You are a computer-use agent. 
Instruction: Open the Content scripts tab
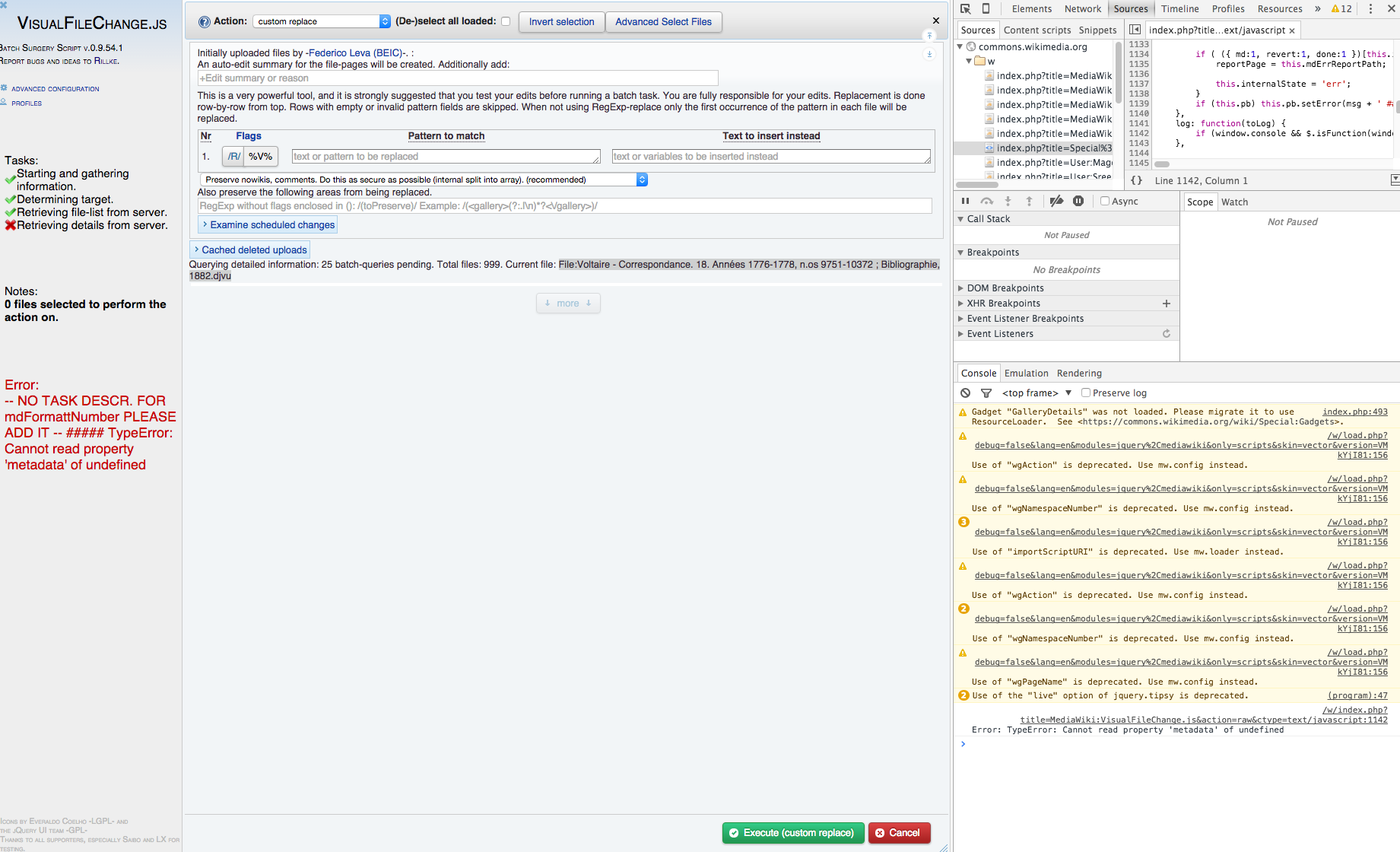click(x=1037, y=30)
